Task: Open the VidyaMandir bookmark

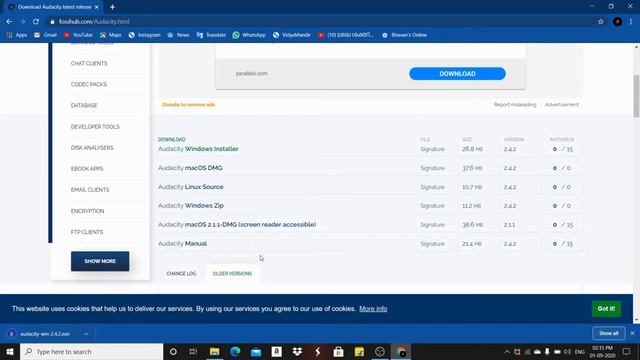Action: [x=291, y=35]
